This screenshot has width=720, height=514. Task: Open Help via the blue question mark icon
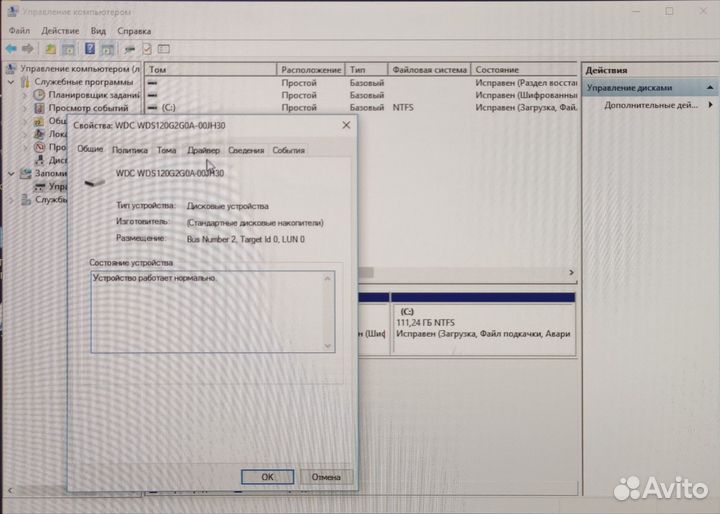pyautogui.click(x=90, y=48)
